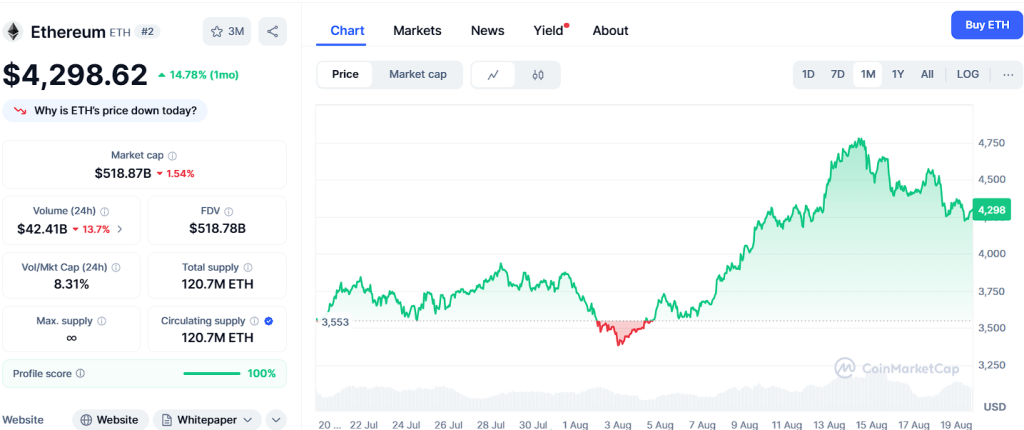
Task: Click the verified checkmark badge beside Circulating supply
Action: (268, 322)
